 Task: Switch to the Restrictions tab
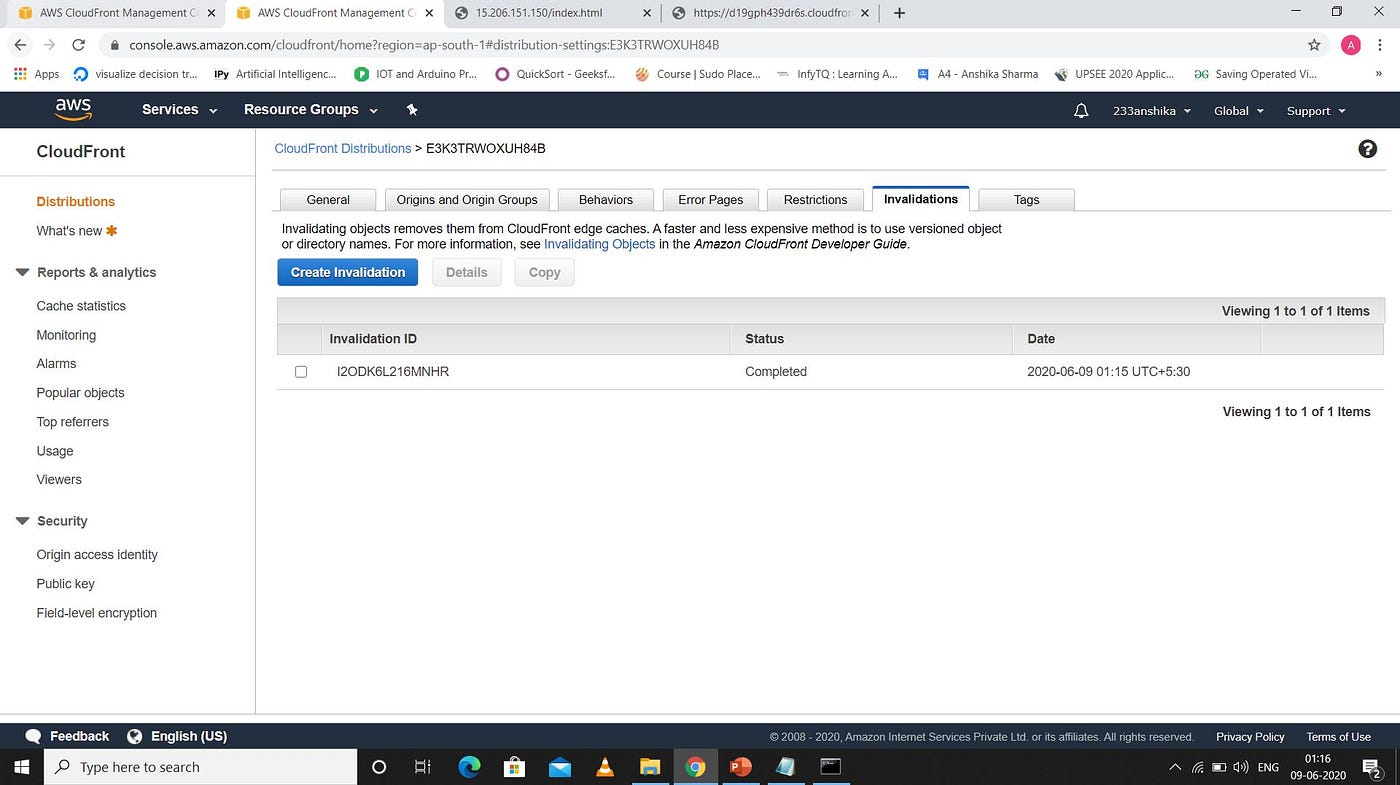point(816,199)
